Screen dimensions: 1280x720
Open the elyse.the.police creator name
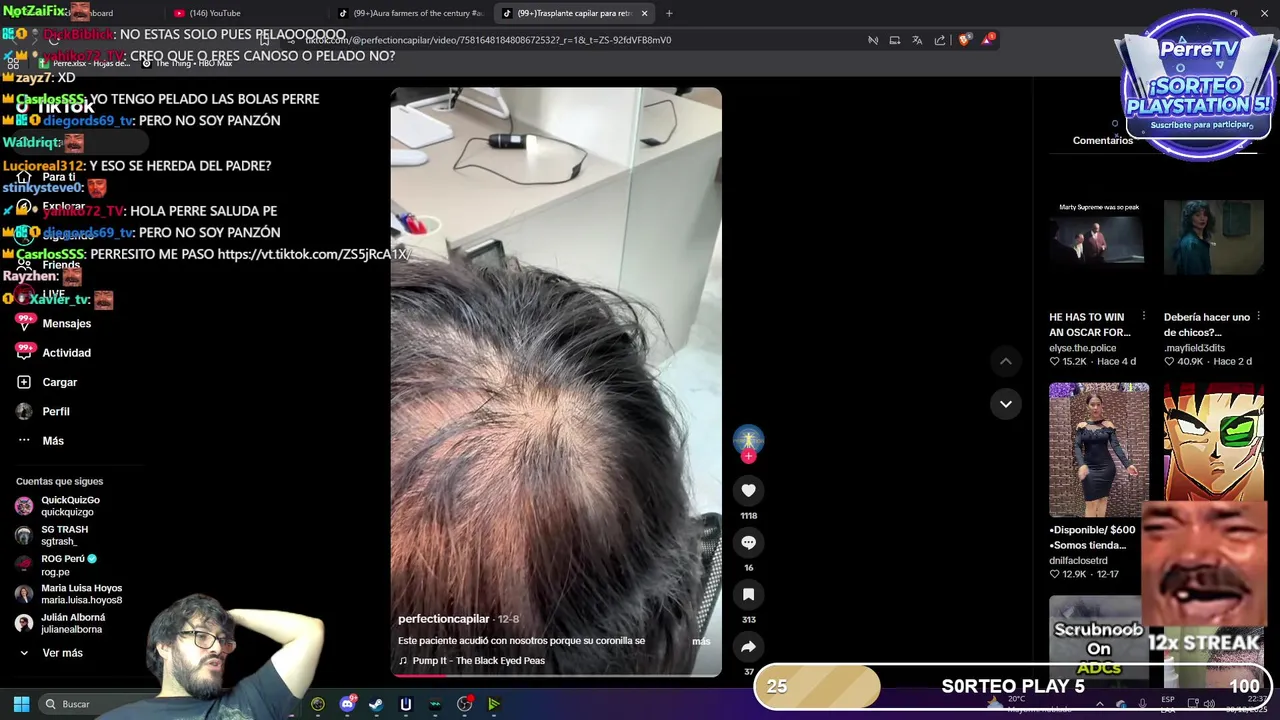click(1082, 348)
